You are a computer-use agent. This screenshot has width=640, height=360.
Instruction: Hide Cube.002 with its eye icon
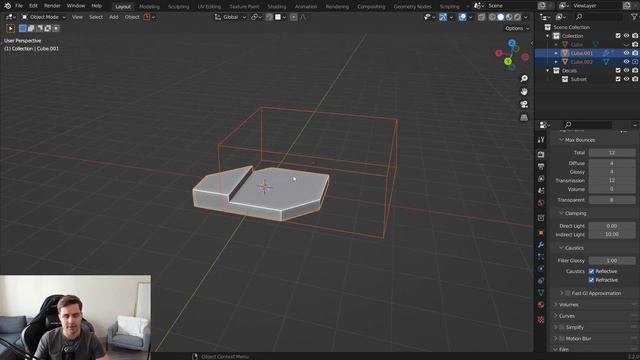626,62
